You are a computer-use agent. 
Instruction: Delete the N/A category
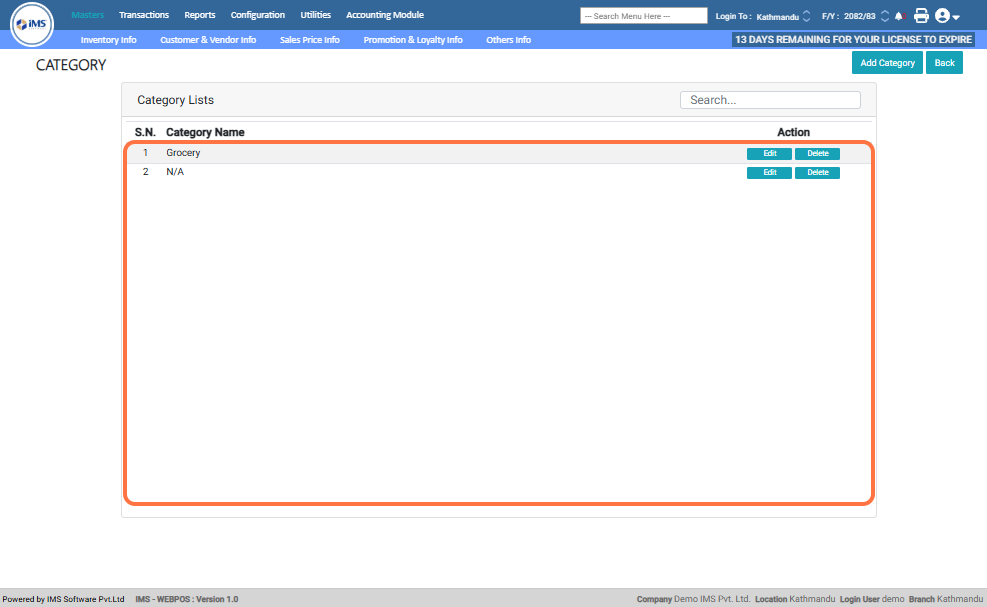[x=817, y=173]
